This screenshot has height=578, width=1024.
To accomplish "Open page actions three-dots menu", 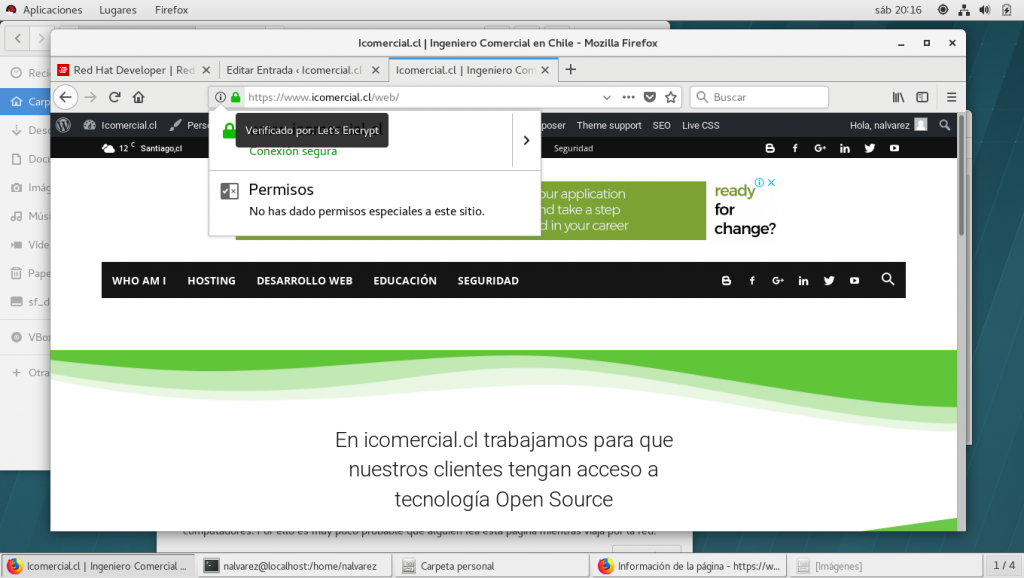I will pyautogui.click(x=628, y=97).
